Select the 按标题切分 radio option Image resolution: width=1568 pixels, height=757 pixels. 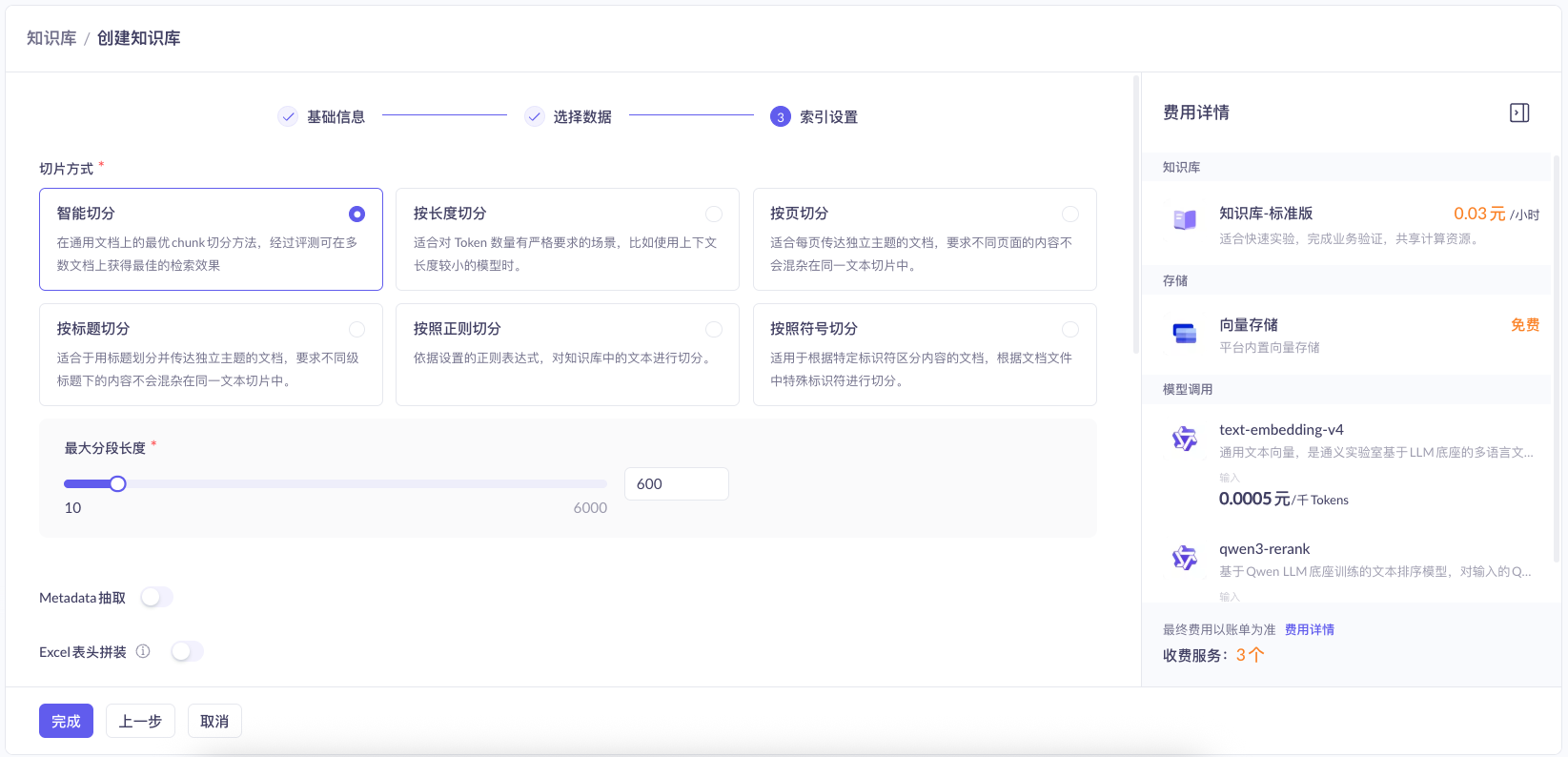[x=356, y=329]
